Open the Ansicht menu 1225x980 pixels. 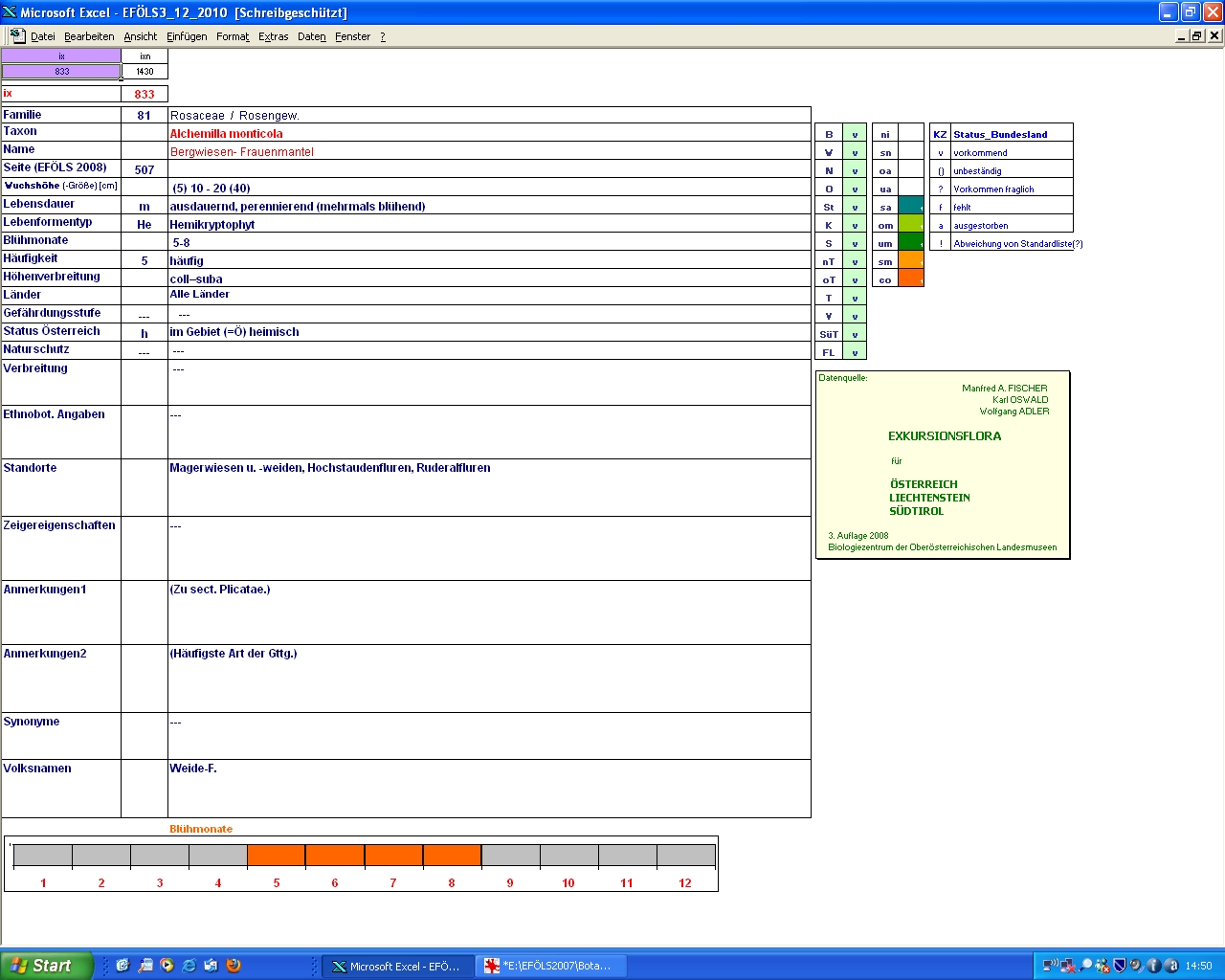click(140, 36)
